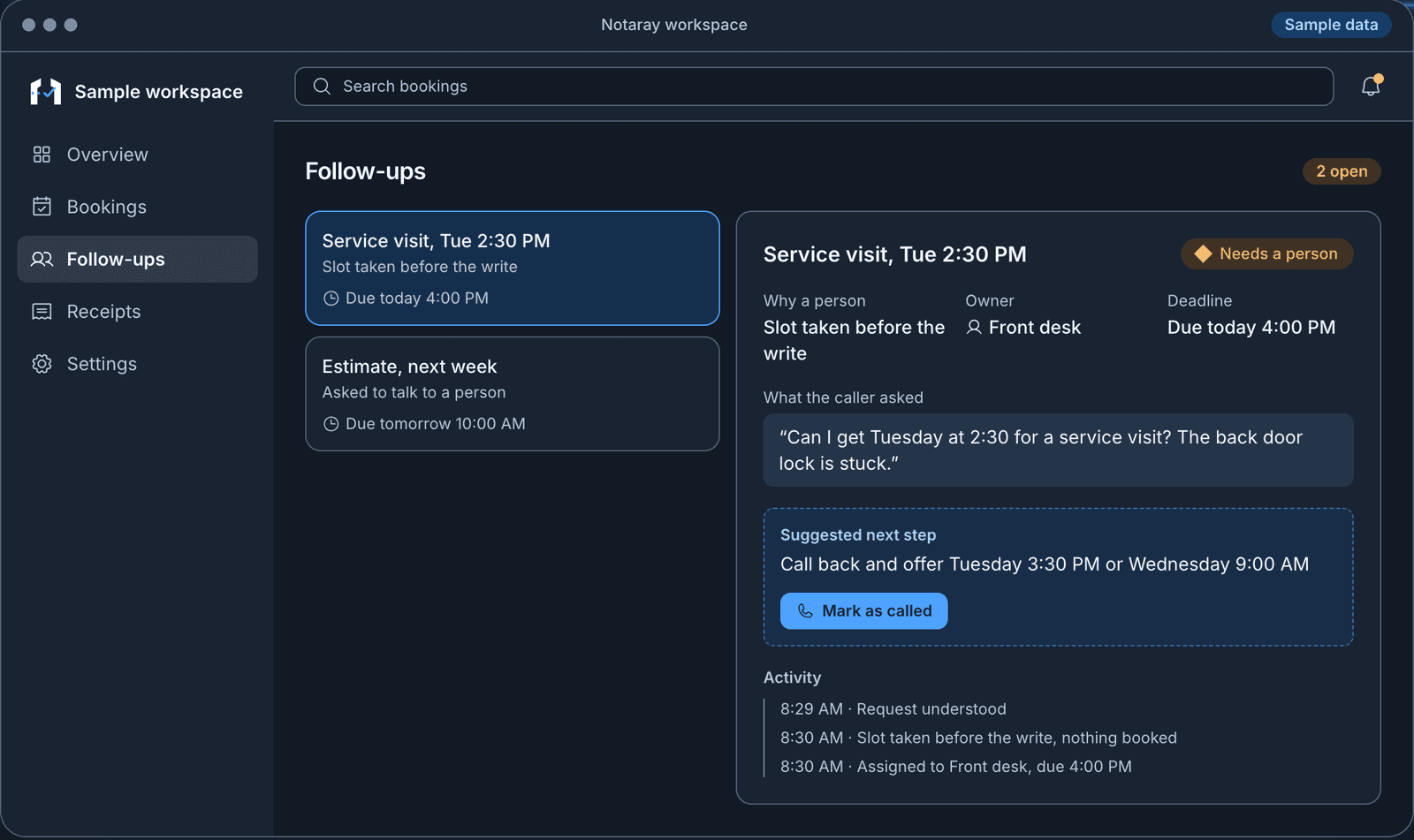Click the 2 open counter badge
The width and height of the screenshot is (1414, 840).
(x=1342, y=171)
